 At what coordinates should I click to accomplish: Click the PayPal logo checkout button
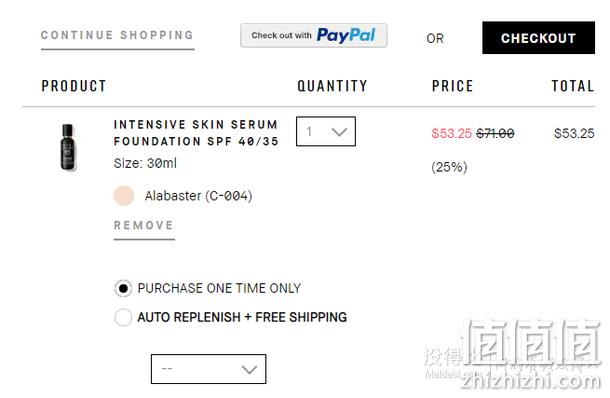[314, 35]
